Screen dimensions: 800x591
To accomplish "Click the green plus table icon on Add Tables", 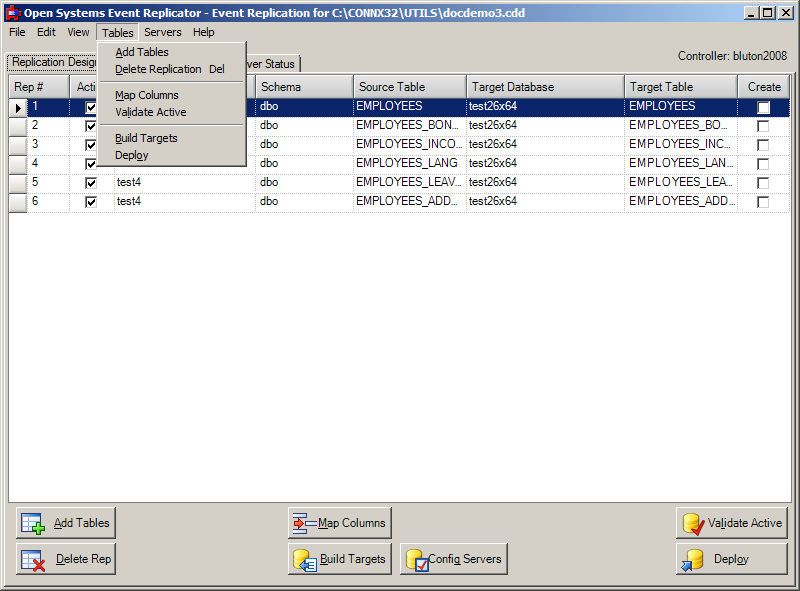I will pos(33,522).
